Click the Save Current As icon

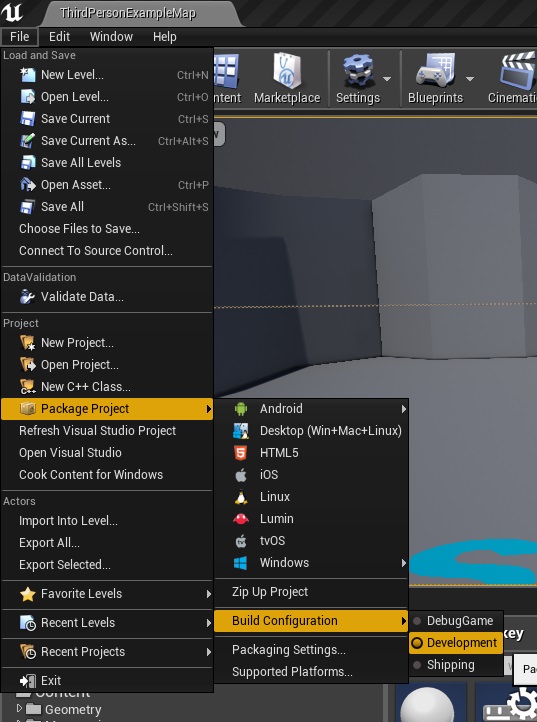coord(28,141)
